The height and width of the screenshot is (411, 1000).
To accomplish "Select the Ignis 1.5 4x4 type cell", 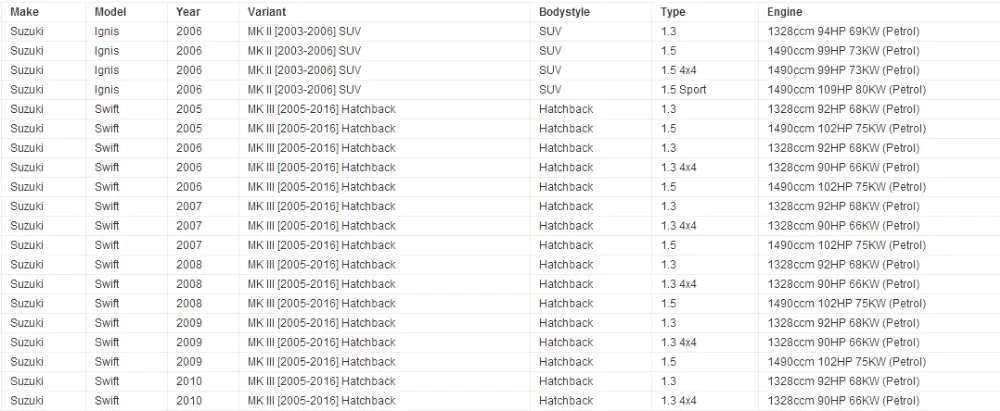I will click(679, 70).
